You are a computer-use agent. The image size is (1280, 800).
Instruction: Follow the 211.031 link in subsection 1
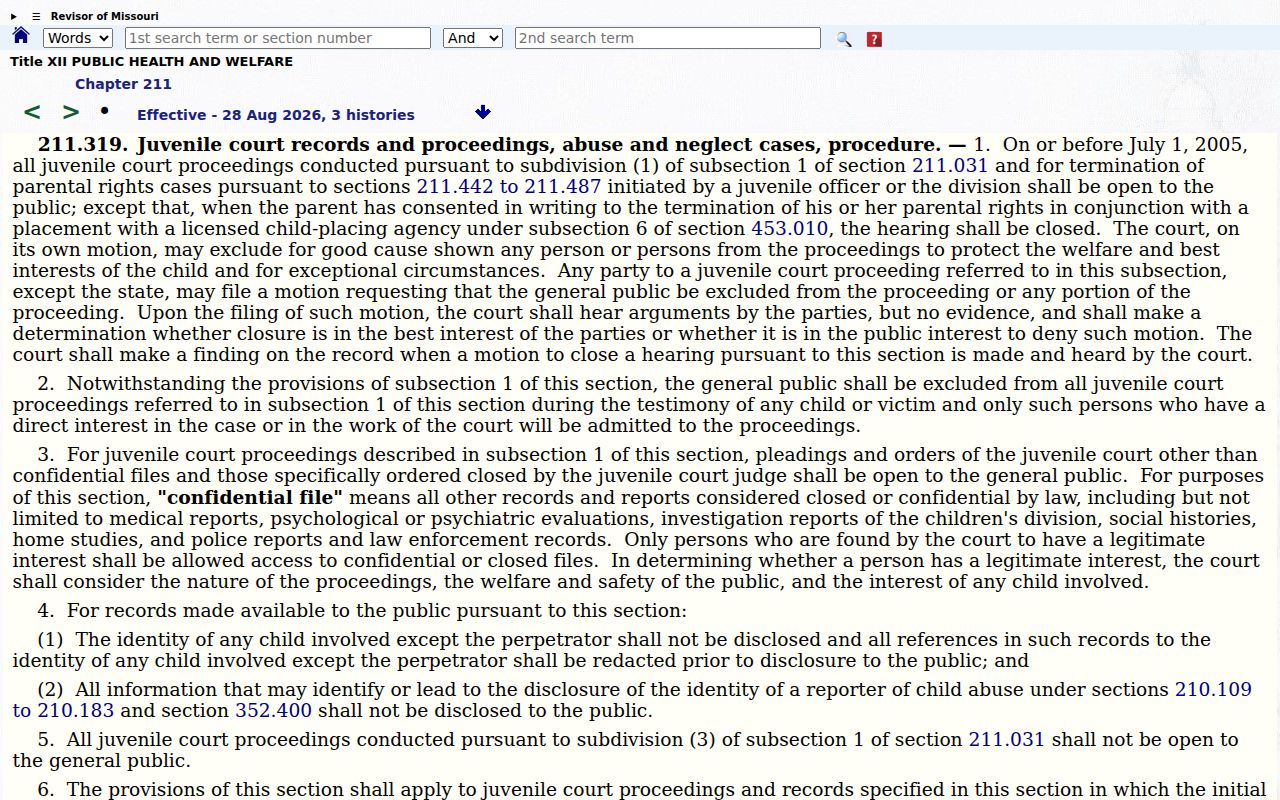click(x=950, y=166)
